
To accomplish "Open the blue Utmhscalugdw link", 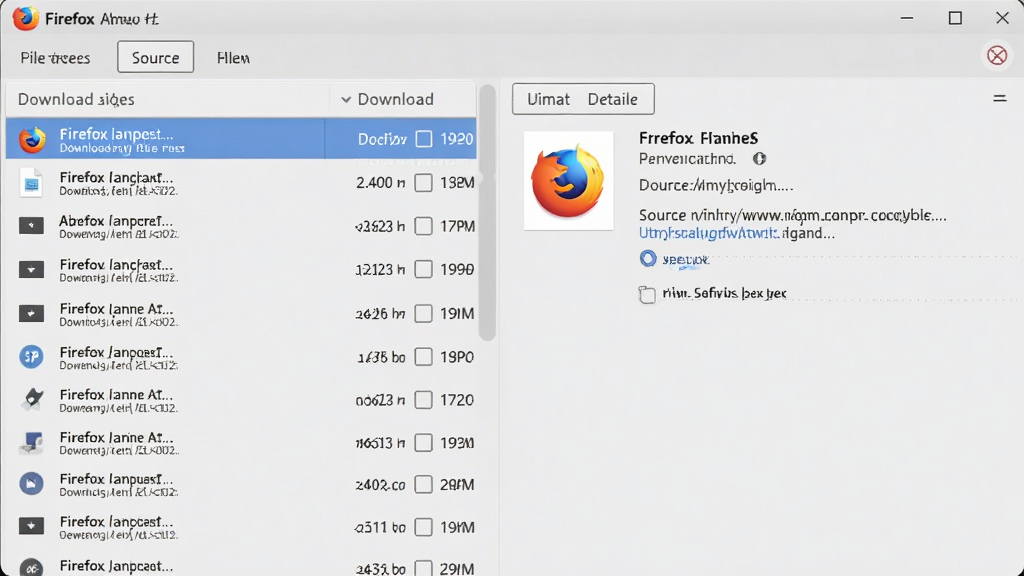I will pyautogui.click(x=709, y=233).
